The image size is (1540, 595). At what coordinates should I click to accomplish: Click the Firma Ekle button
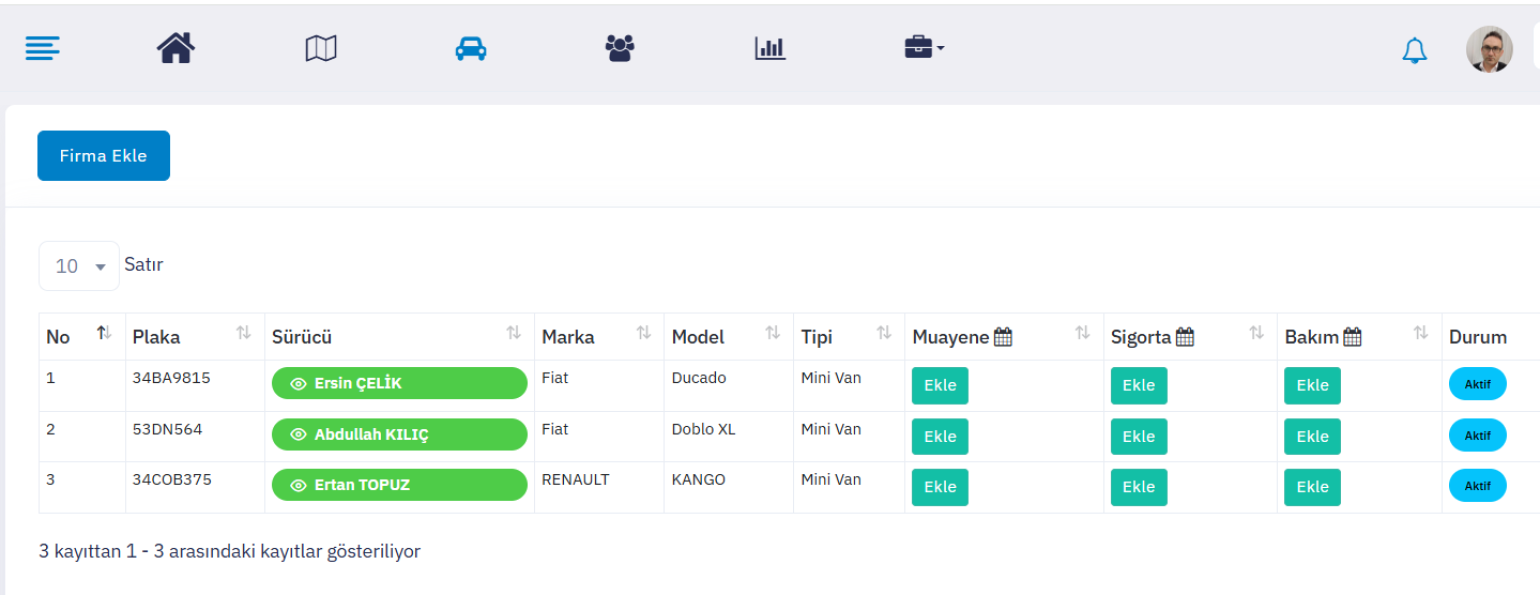pyautogui.click(x=103, y=156)
